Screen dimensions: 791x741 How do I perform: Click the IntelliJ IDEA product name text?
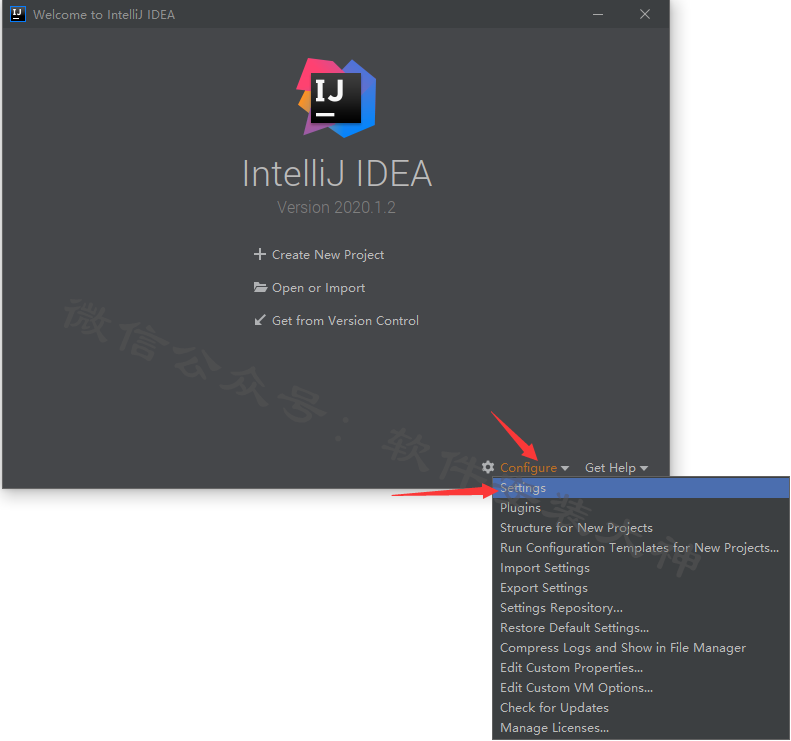tap(337, 174)
